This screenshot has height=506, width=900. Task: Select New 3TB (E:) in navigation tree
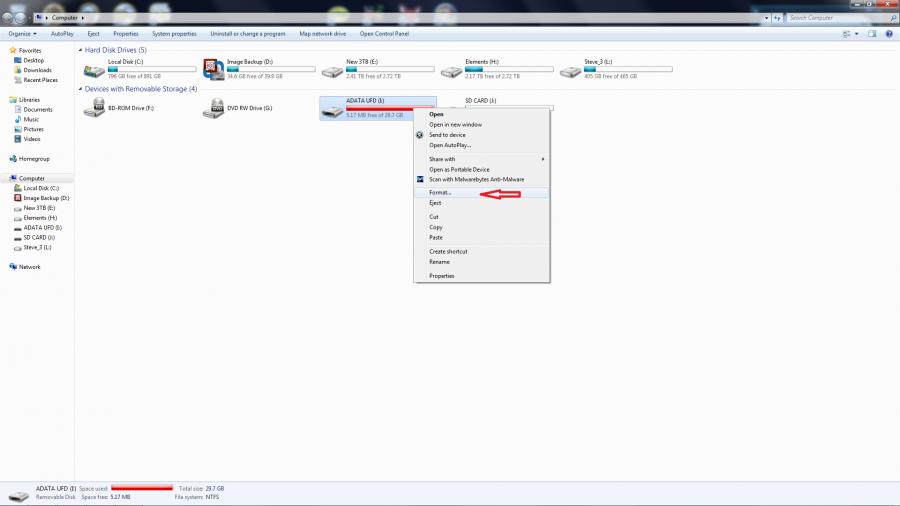[39, 208]
